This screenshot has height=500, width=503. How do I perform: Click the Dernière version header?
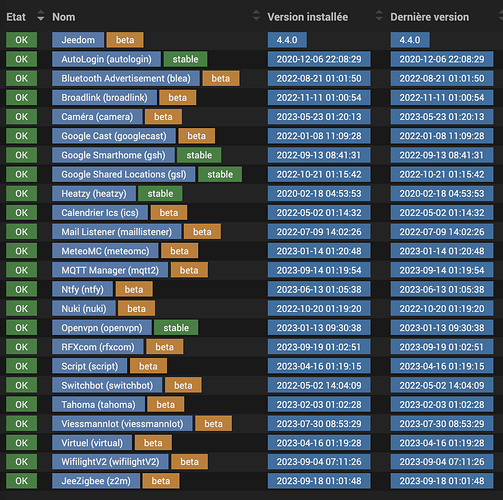(x=430, y=17)
